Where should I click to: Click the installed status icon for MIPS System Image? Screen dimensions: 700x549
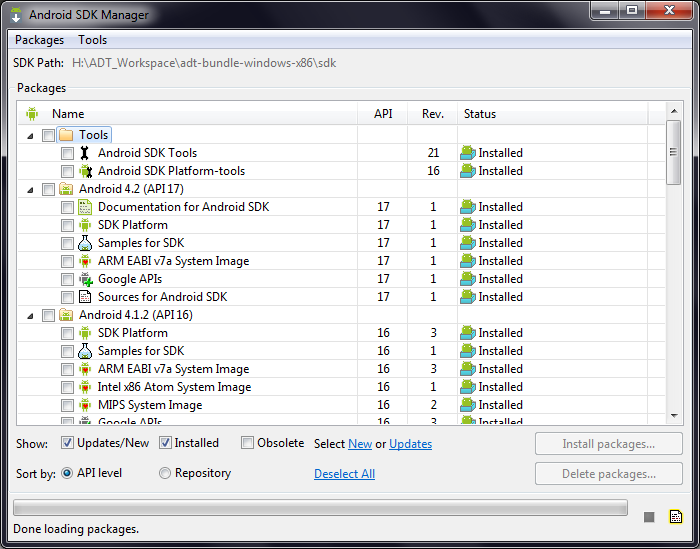click(x=467, y=405)
